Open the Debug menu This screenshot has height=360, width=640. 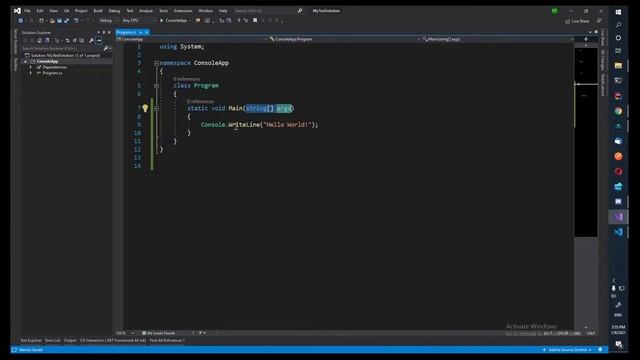tap(114, 11)
